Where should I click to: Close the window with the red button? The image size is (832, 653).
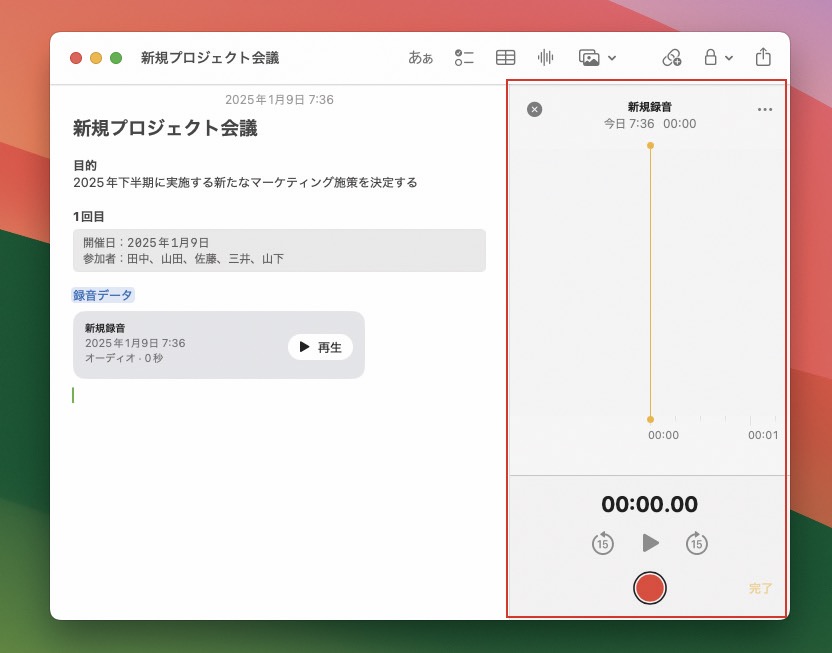click(76, 58)
